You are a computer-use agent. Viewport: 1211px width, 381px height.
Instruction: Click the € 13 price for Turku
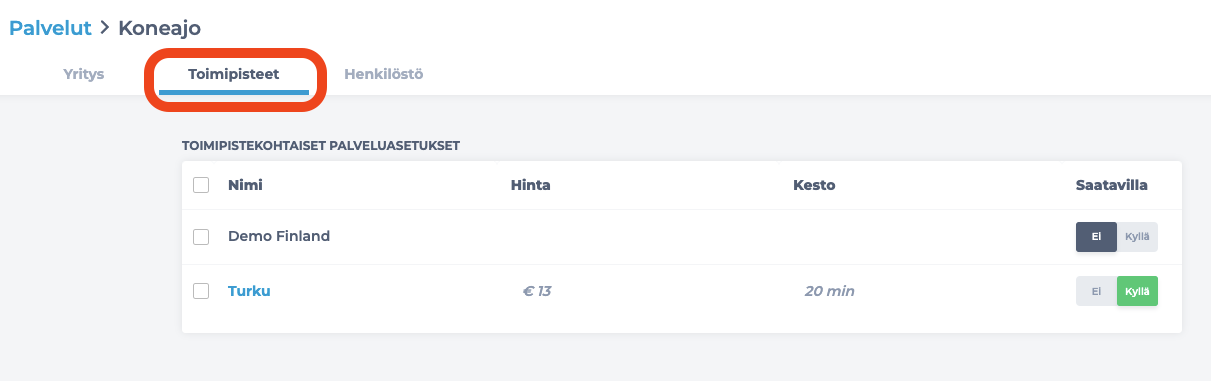click(537, 291)
